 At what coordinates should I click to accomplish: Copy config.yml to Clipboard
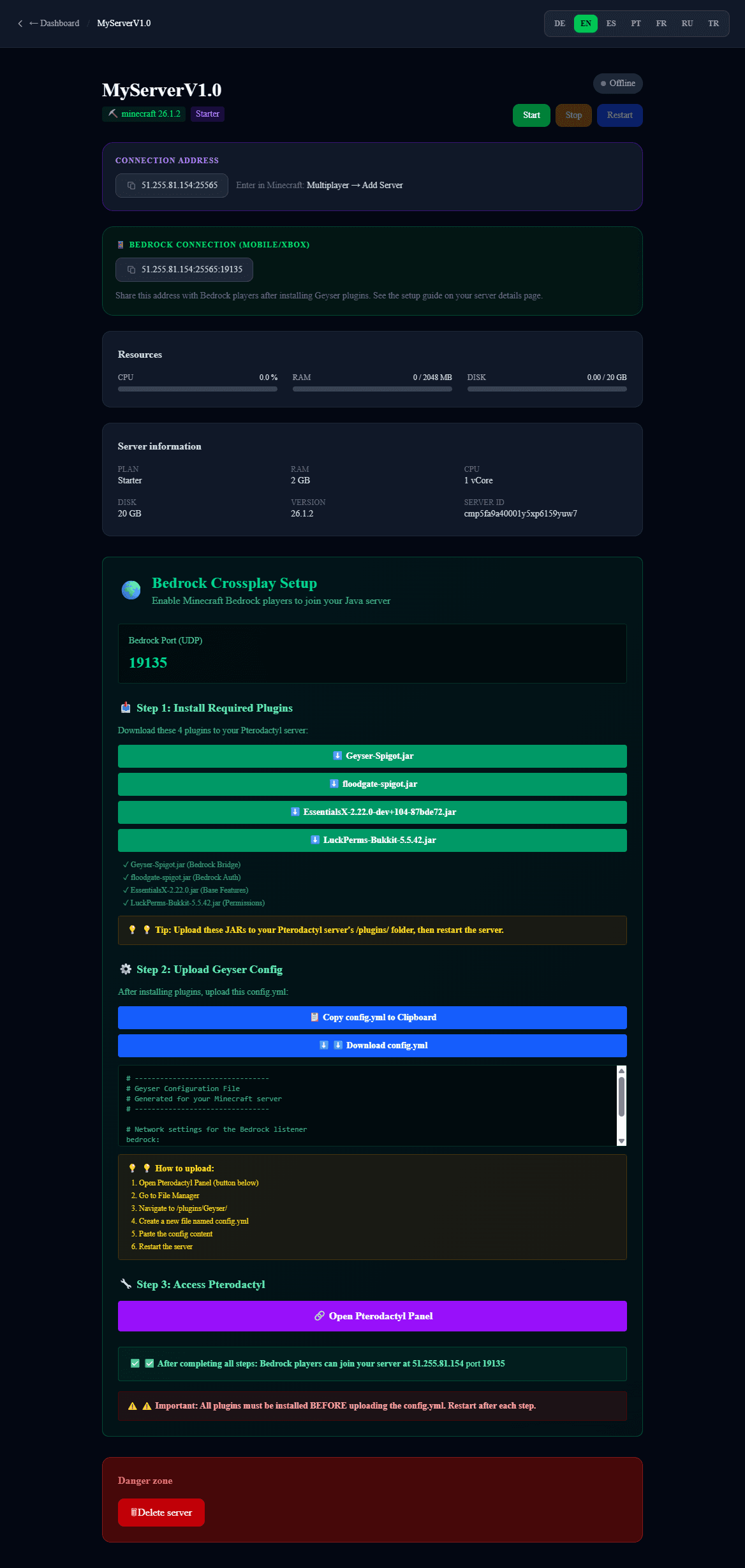point(372,1018)
